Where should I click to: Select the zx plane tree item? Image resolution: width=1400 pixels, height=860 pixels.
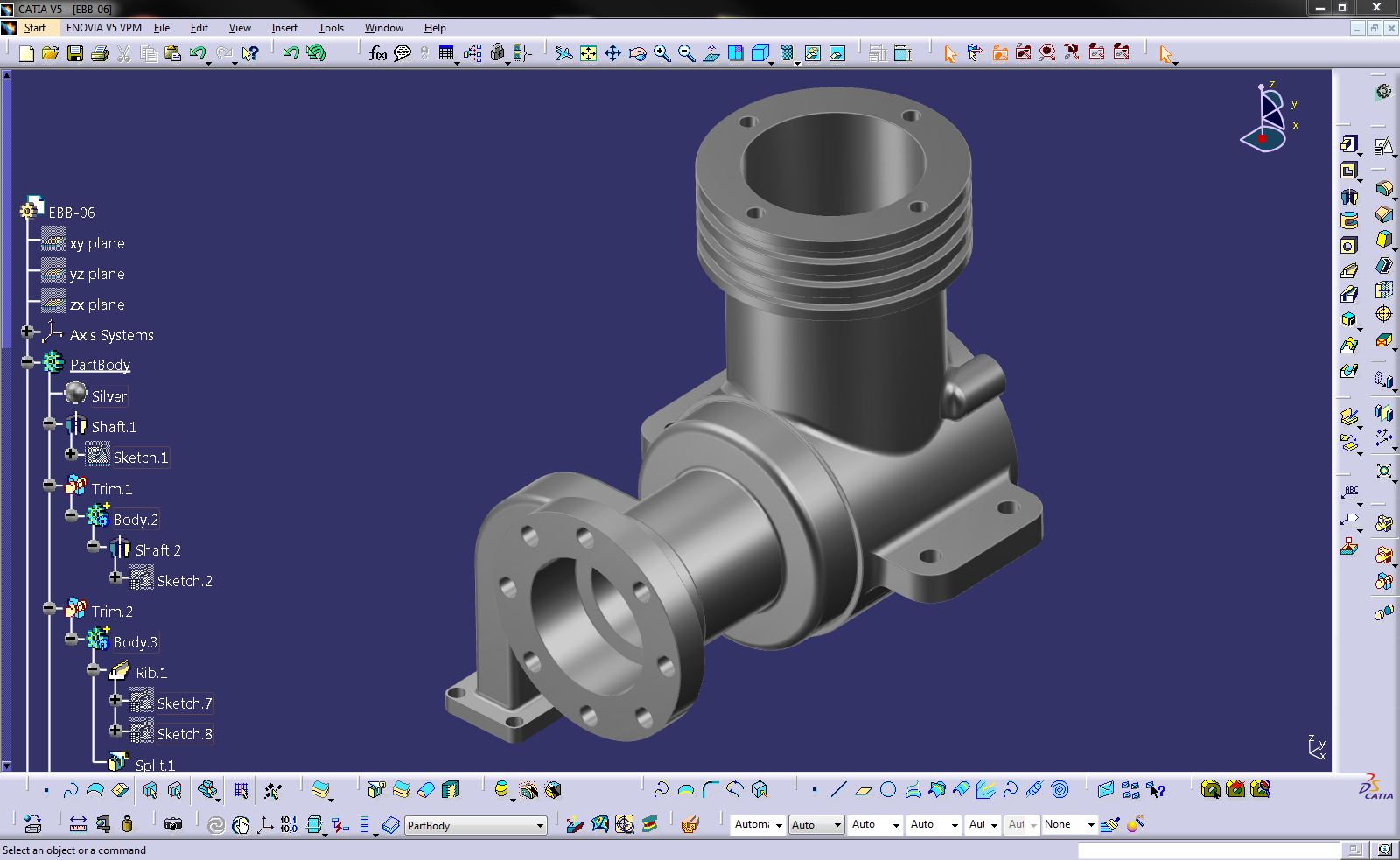pyautogui.click(x=97, y=304)
